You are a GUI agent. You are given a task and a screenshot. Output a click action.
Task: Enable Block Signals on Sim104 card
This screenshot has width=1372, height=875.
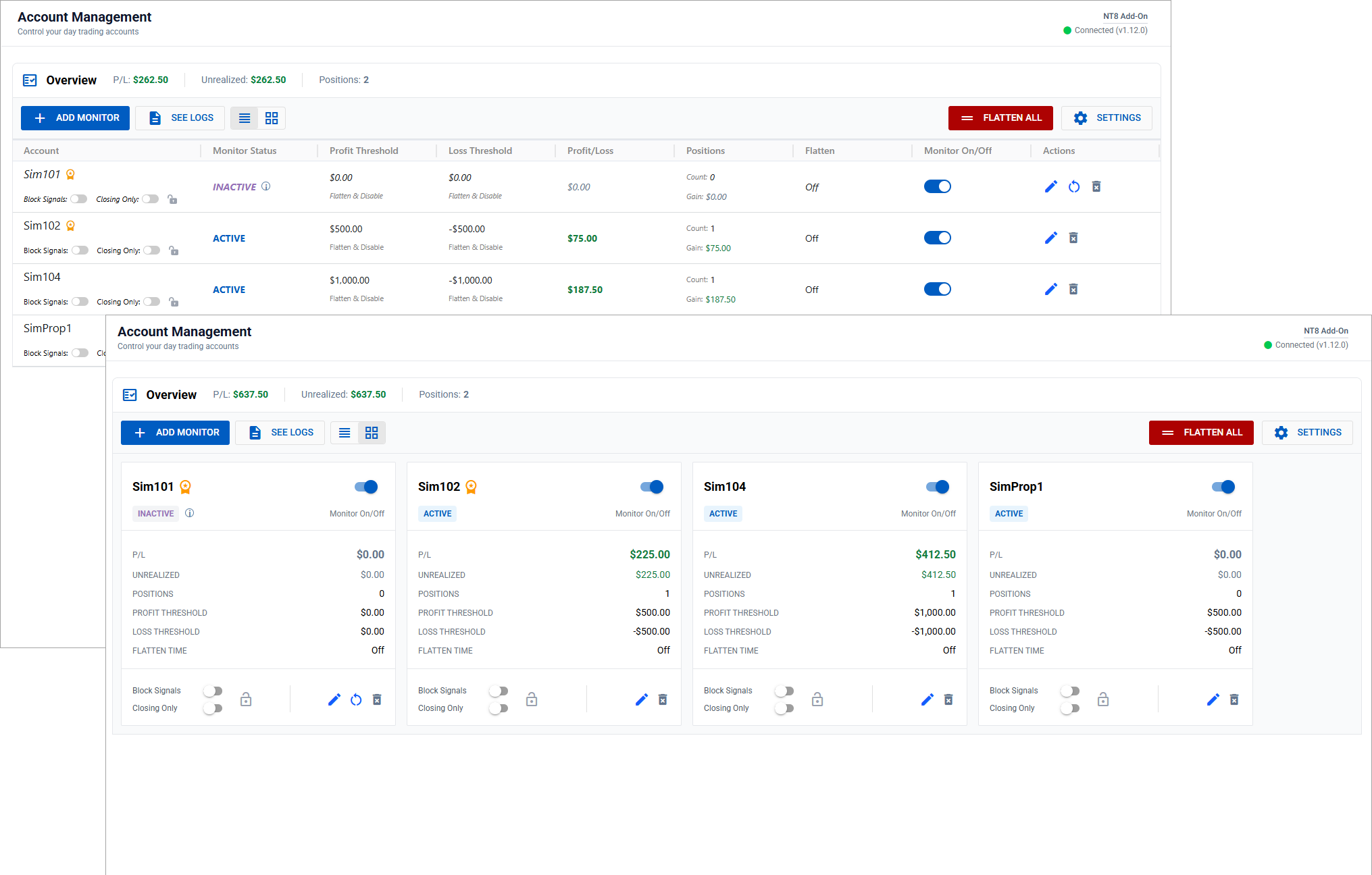tap(784, 691)
